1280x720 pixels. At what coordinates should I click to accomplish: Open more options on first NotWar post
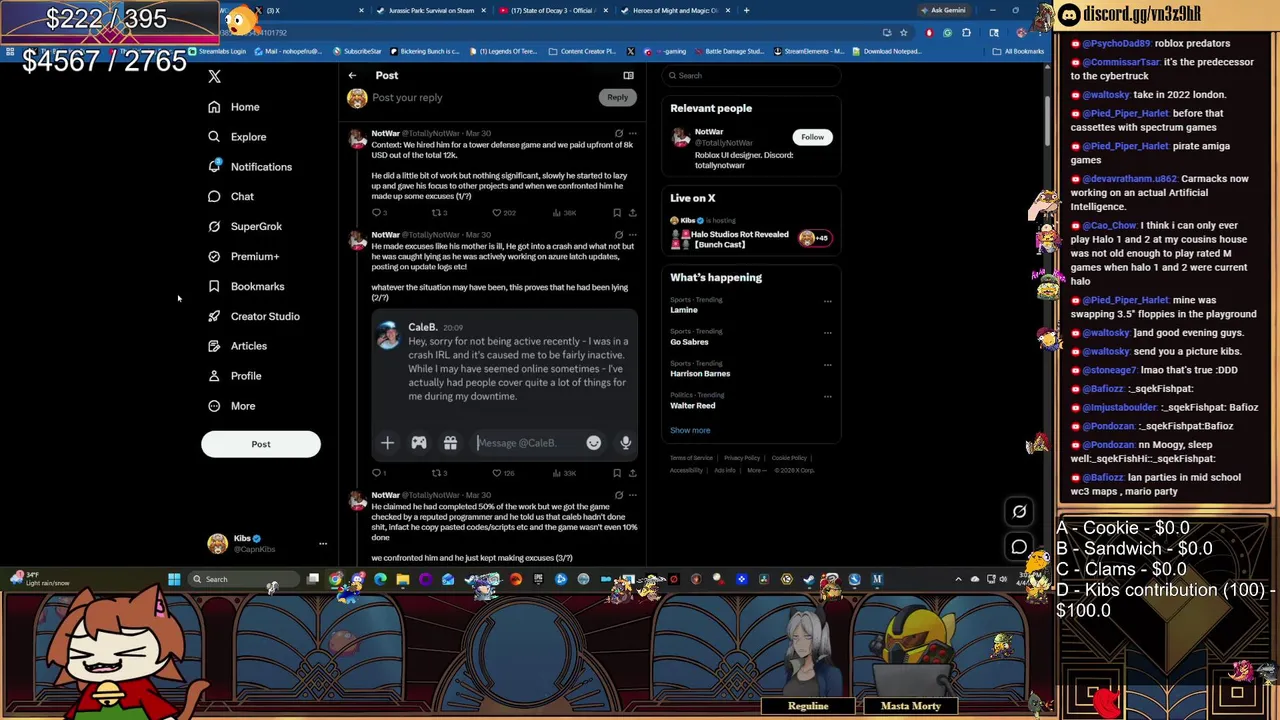[x=632, y=133]
